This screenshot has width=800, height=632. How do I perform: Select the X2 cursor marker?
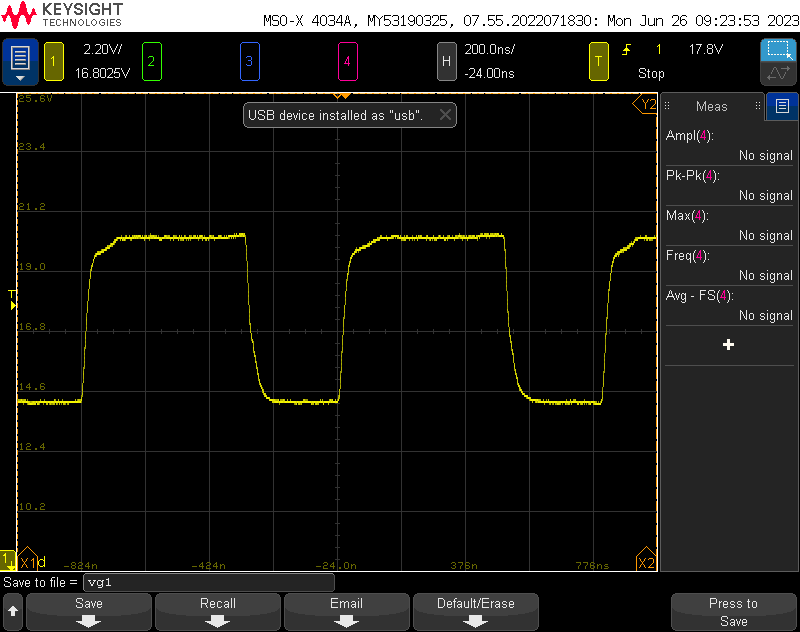tap(646, 562)
